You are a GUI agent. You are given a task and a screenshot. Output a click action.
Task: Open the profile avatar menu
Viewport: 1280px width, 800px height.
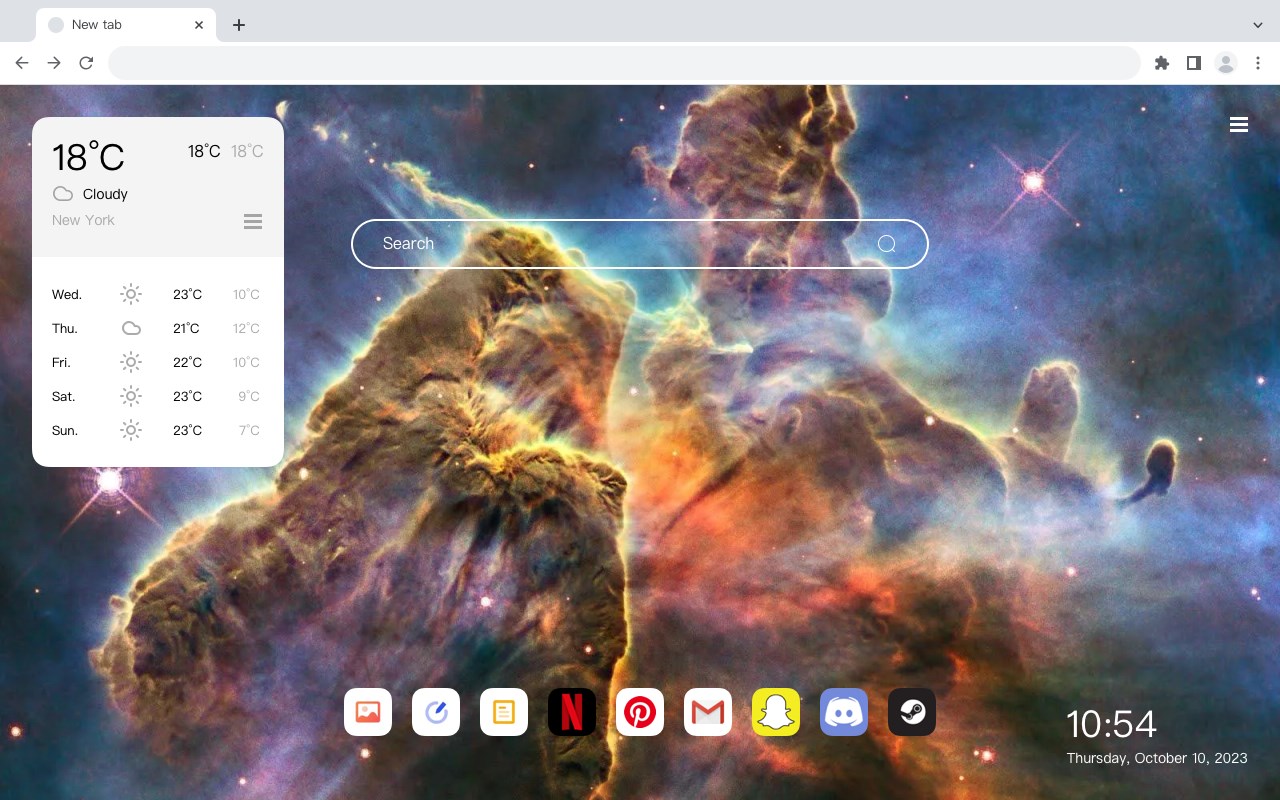(x=1226, y=63)
